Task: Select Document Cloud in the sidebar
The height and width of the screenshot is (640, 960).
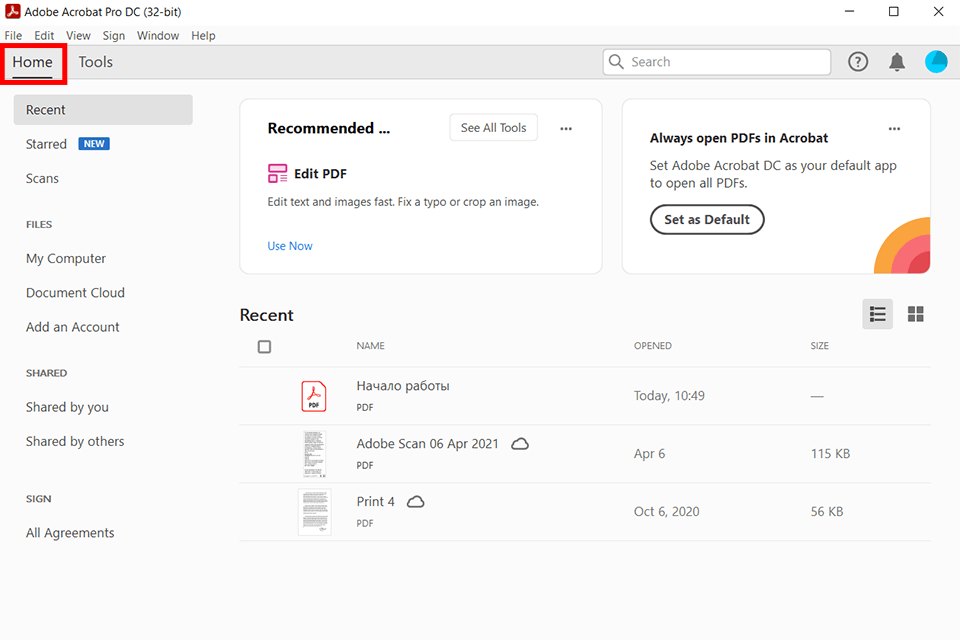Action: click(75, 292)
